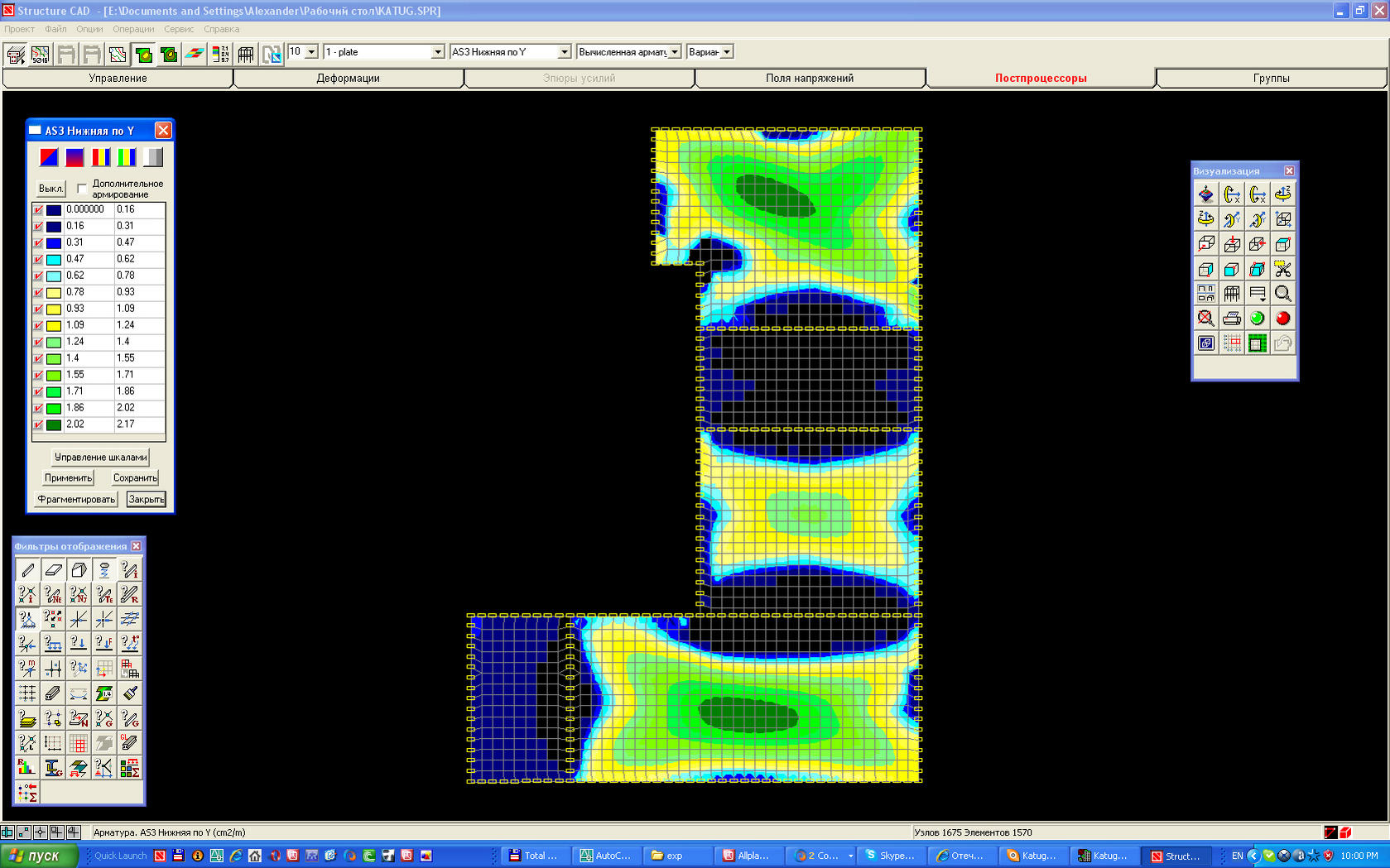Click the red ball icon in Визуализация

tap(1282, 319)
